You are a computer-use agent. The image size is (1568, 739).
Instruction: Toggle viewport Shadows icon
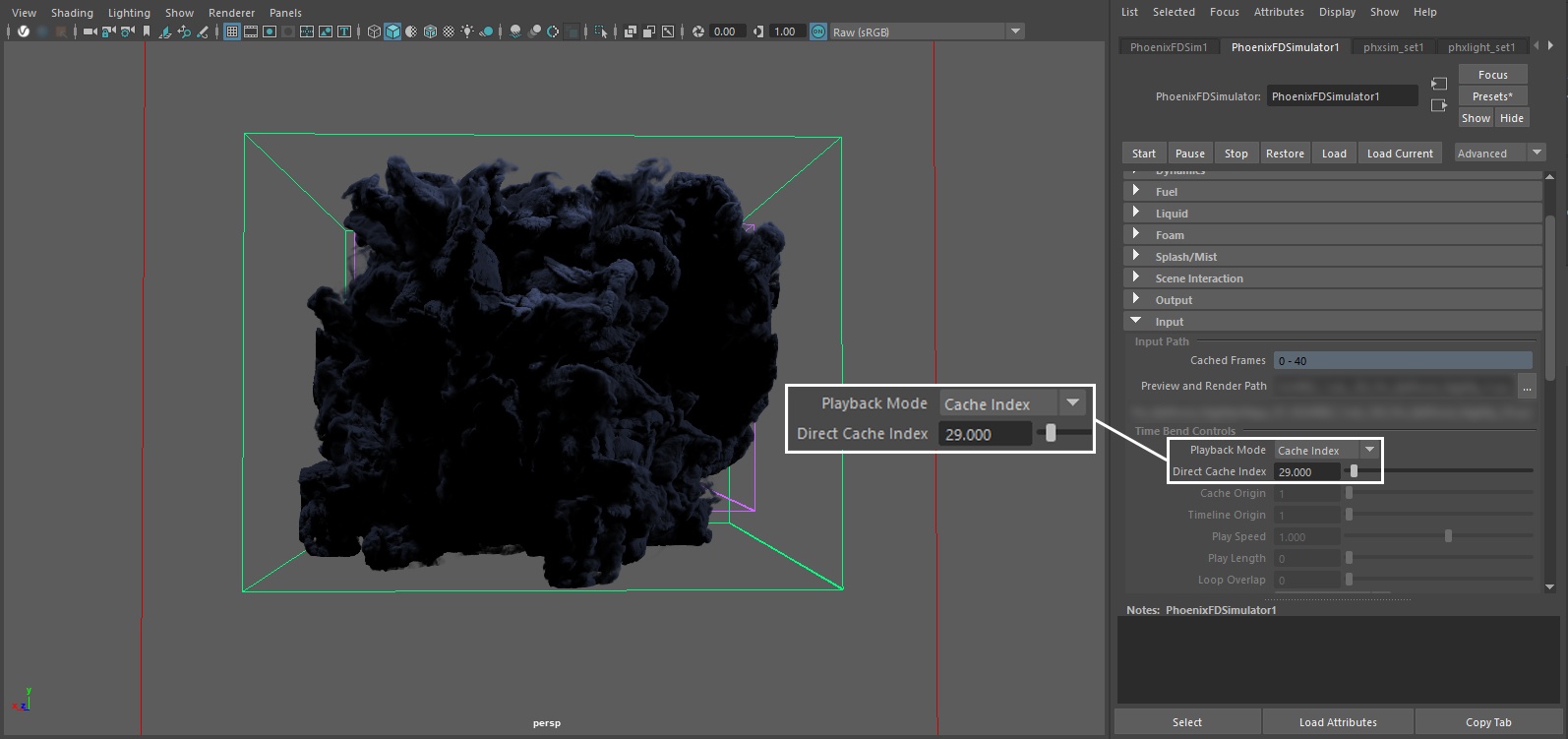[486, 31]
